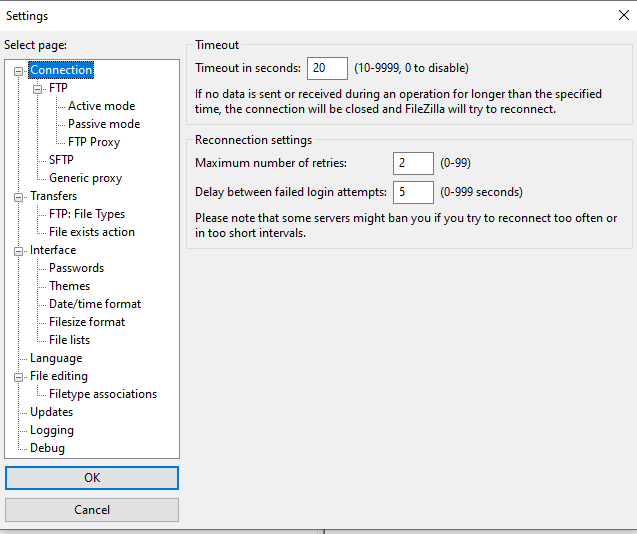Open the Active mode settings page
Image resolution: width=637 pixels, height=534 pixels.
101,106
